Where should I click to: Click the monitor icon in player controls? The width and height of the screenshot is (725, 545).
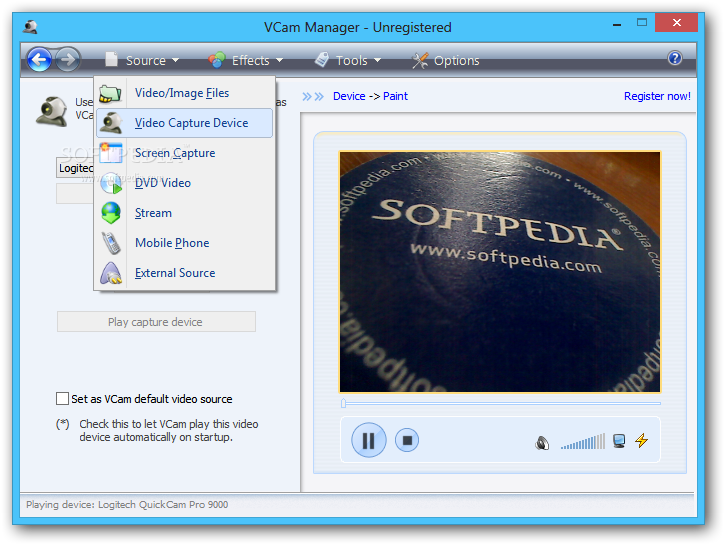[619, 441]
